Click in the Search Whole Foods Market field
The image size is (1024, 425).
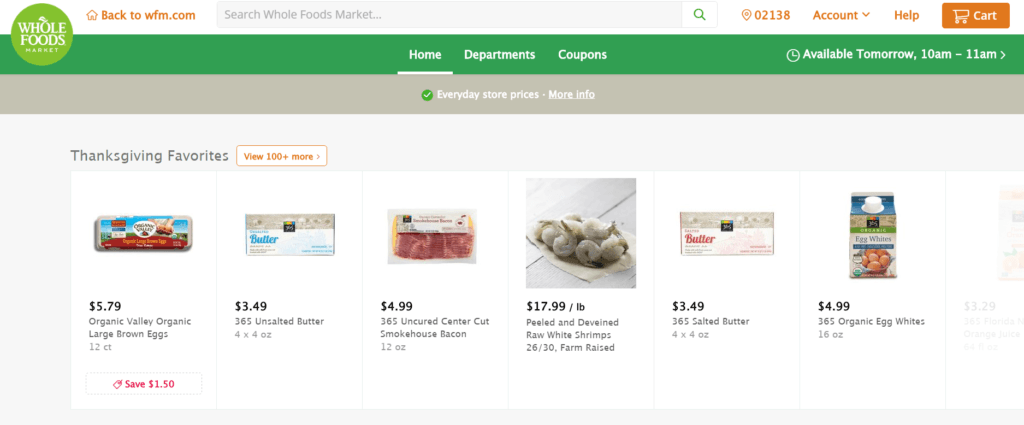pyautogui.click(x=450, y=15)
